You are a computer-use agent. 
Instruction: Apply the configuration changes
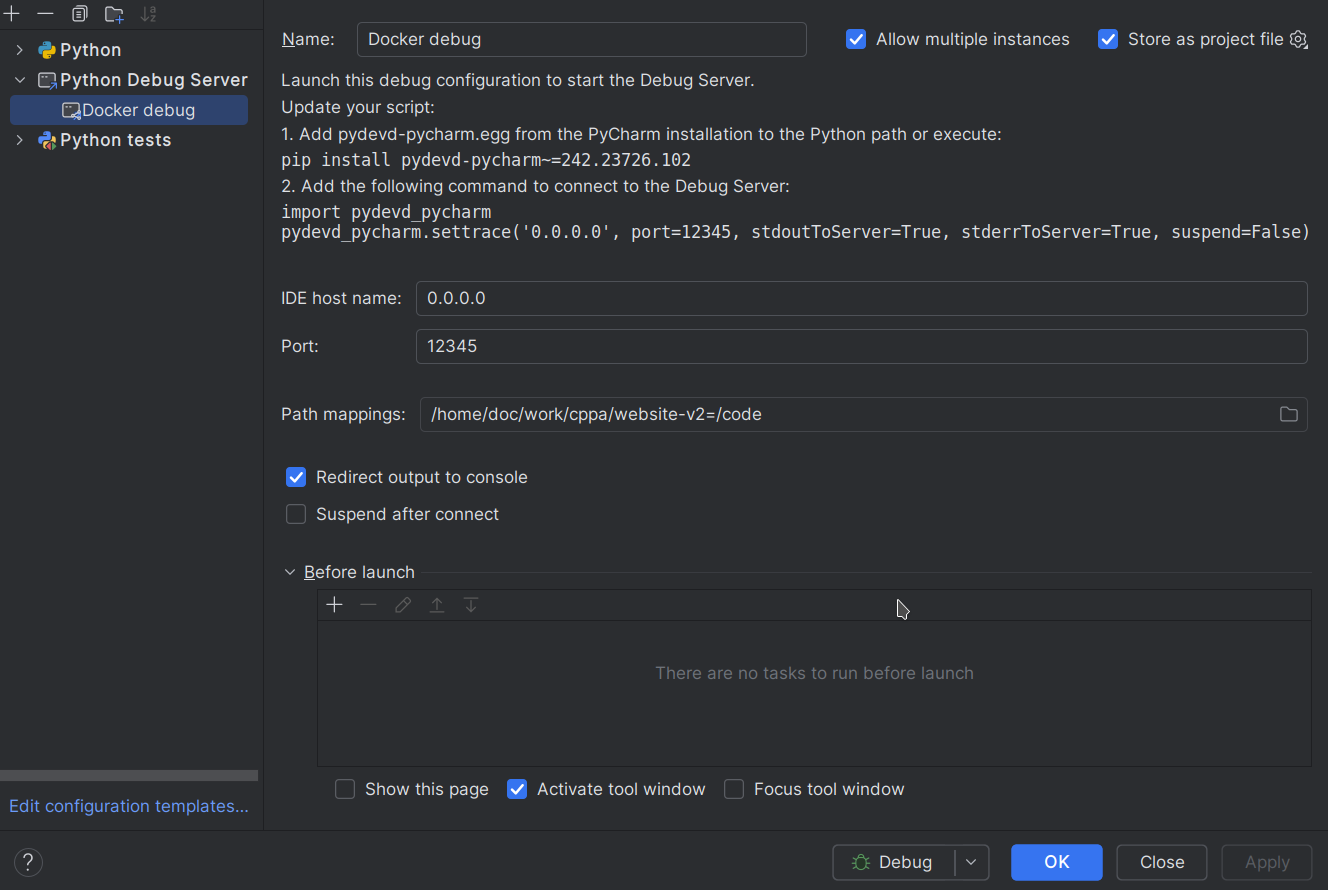pyautogui.click(x=1266, y=862)
